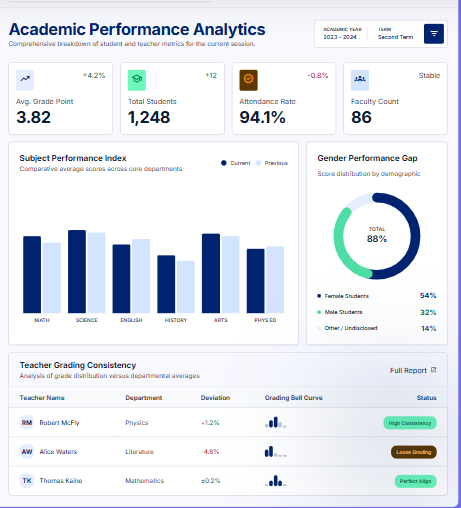Open the external link icon beside Full Report
The height and width of the screenshot is (508, 461).
pos(433,370)
